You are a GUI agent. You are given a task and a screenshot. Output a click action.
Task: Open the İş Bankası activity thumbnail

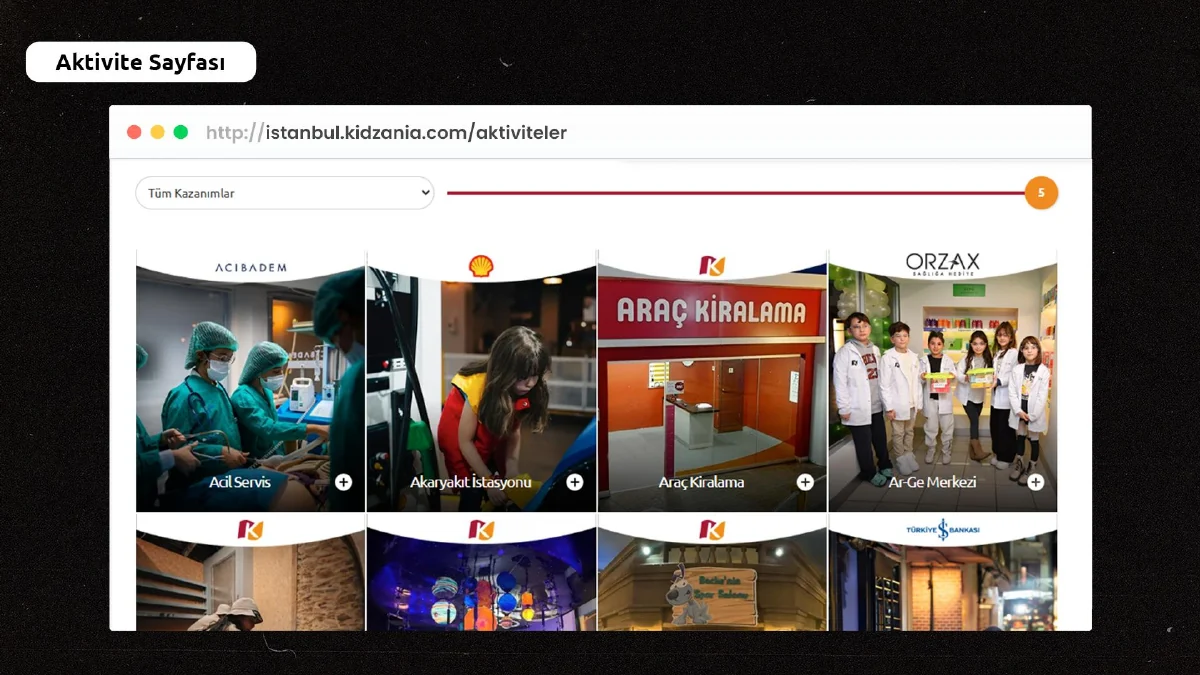pyautogui.click(x=943, y=572)
